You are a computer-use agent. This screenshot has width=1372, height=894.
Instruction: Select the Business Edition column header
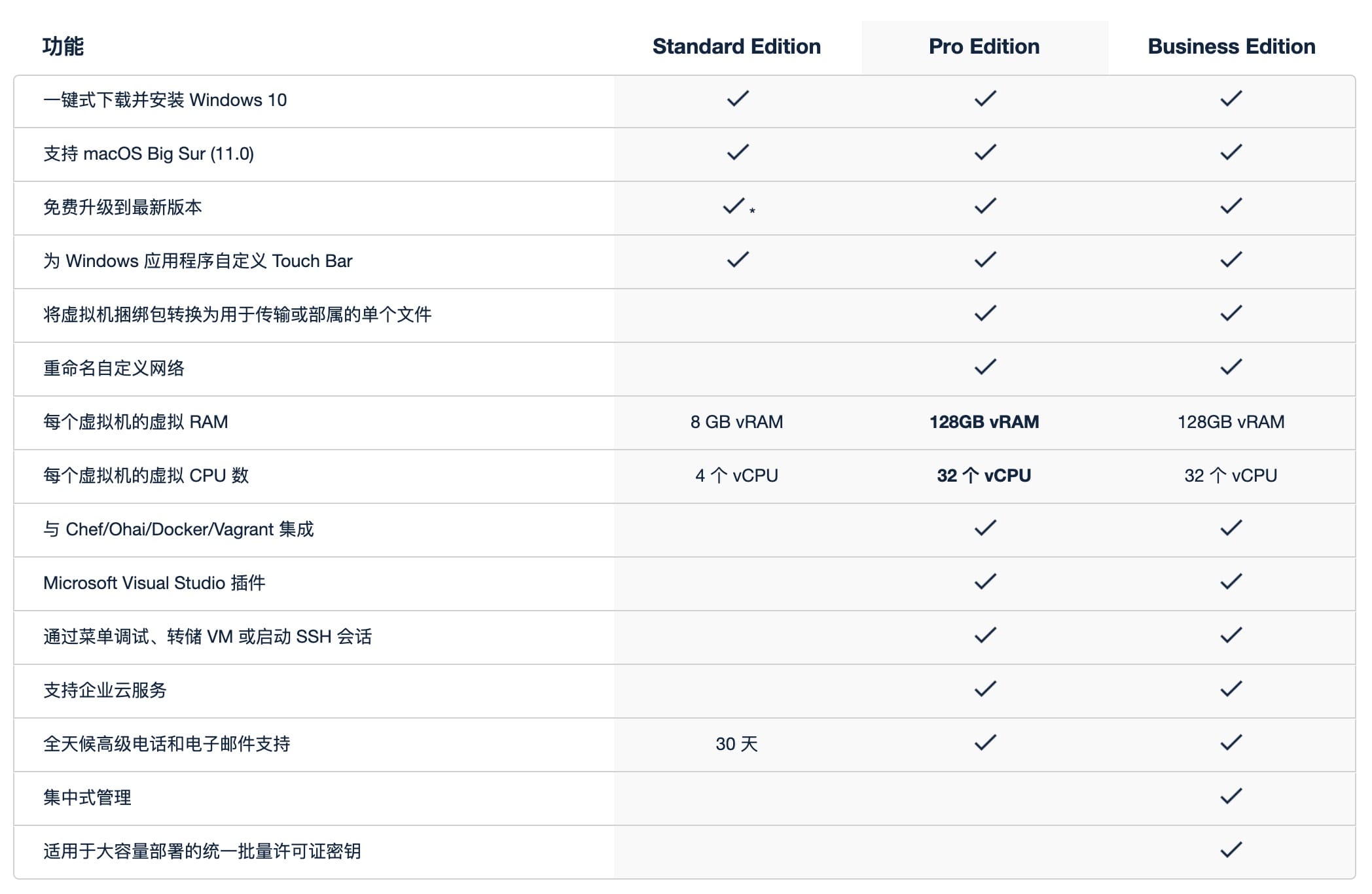tap(1231, 46)
